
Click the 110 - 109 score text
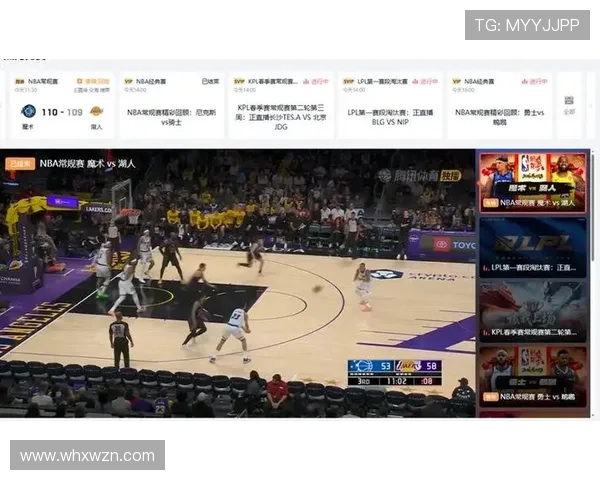(x=62, y=112)
